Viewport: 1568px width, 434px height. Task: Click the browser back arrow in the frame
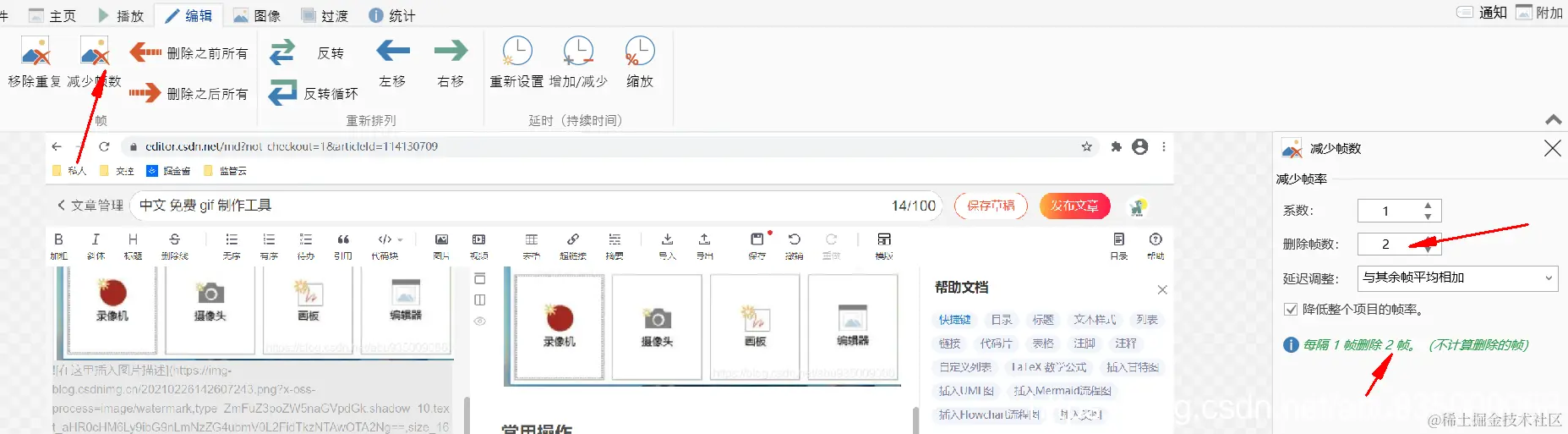pos(57,146)
